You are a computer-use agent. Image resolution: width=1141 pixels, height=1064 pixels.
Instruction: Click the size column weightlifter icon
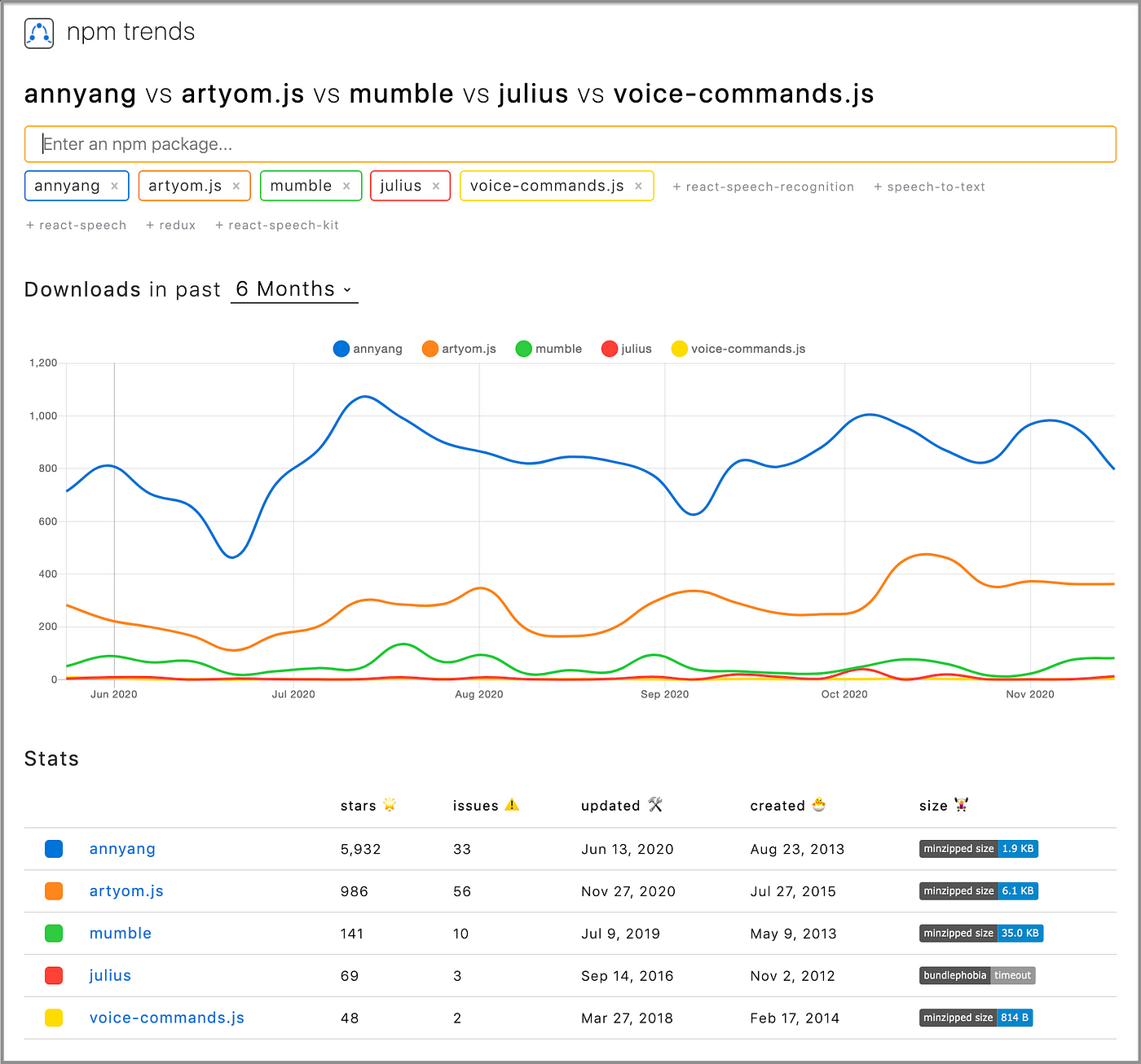coord(962,805)
